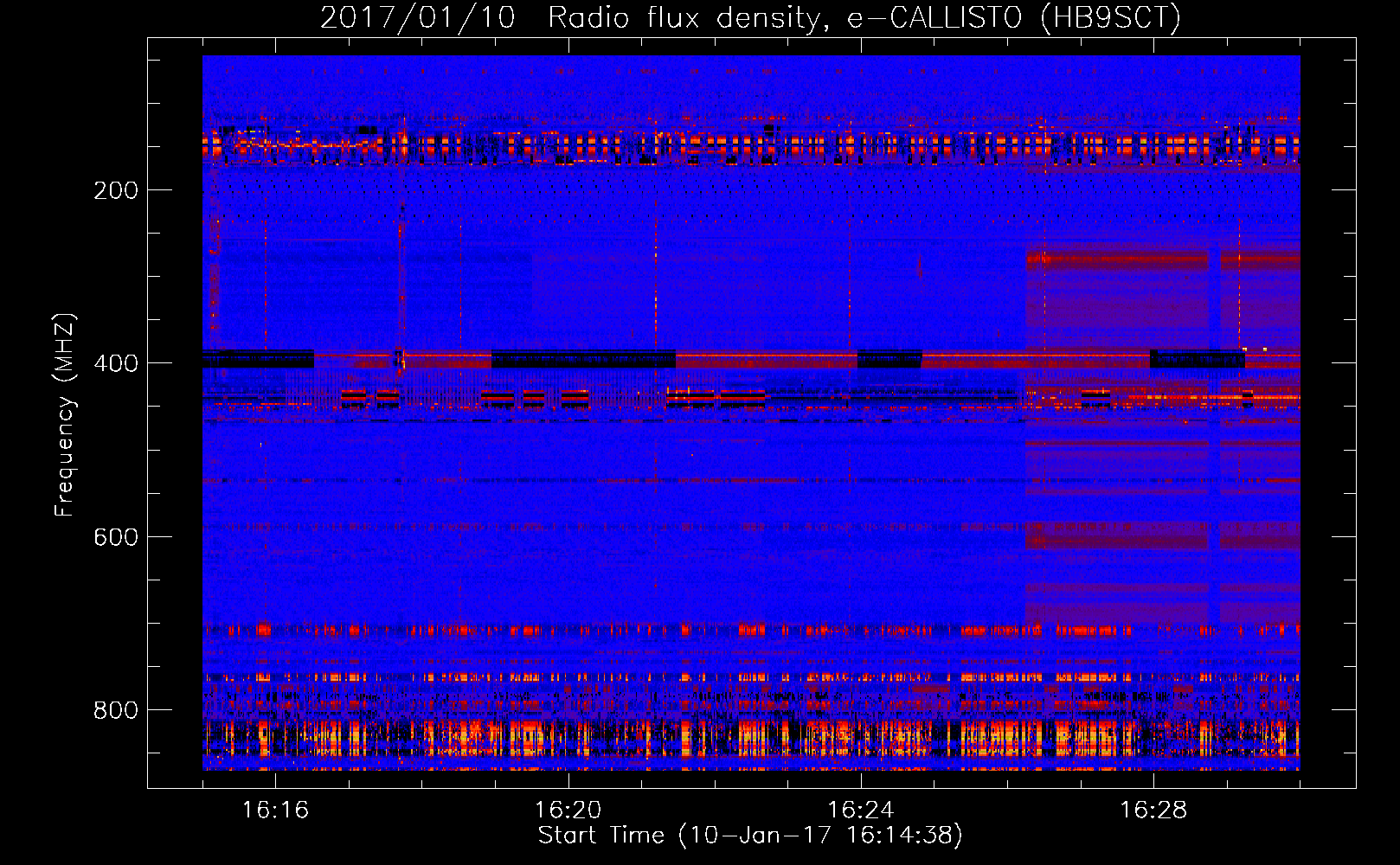Click the 400 frequency tick label
The height and width of the screenshot is (865, 1400).
[x=116, y=363]
